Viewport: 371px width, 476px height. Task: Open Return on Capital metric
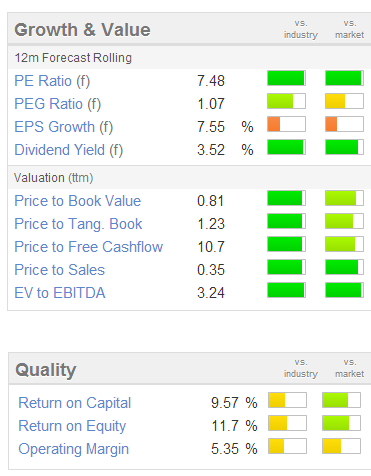pos(75,403)
